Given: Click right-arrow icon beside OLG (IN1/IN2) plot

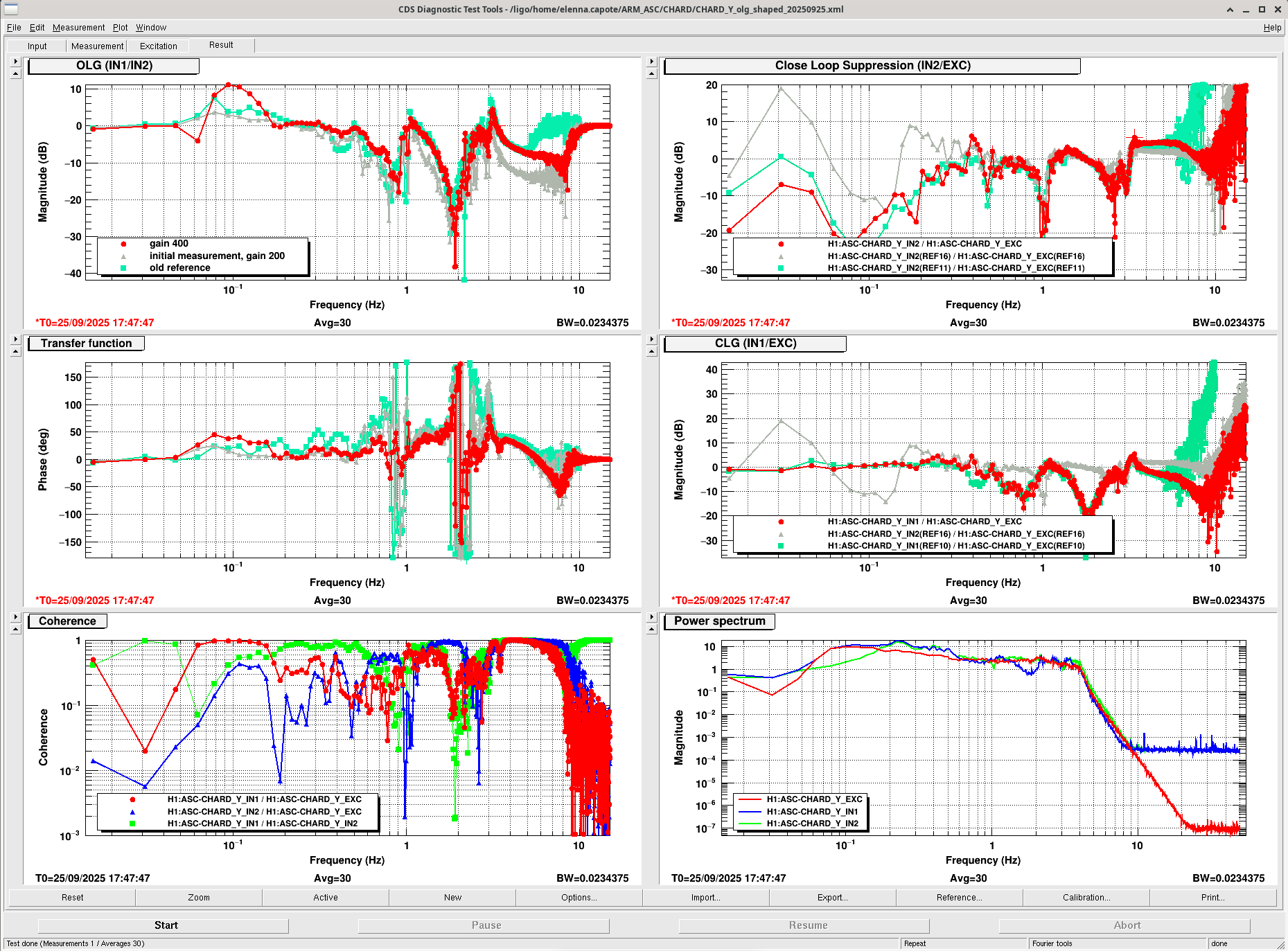Looking at the screenshot, I should 16,62.
